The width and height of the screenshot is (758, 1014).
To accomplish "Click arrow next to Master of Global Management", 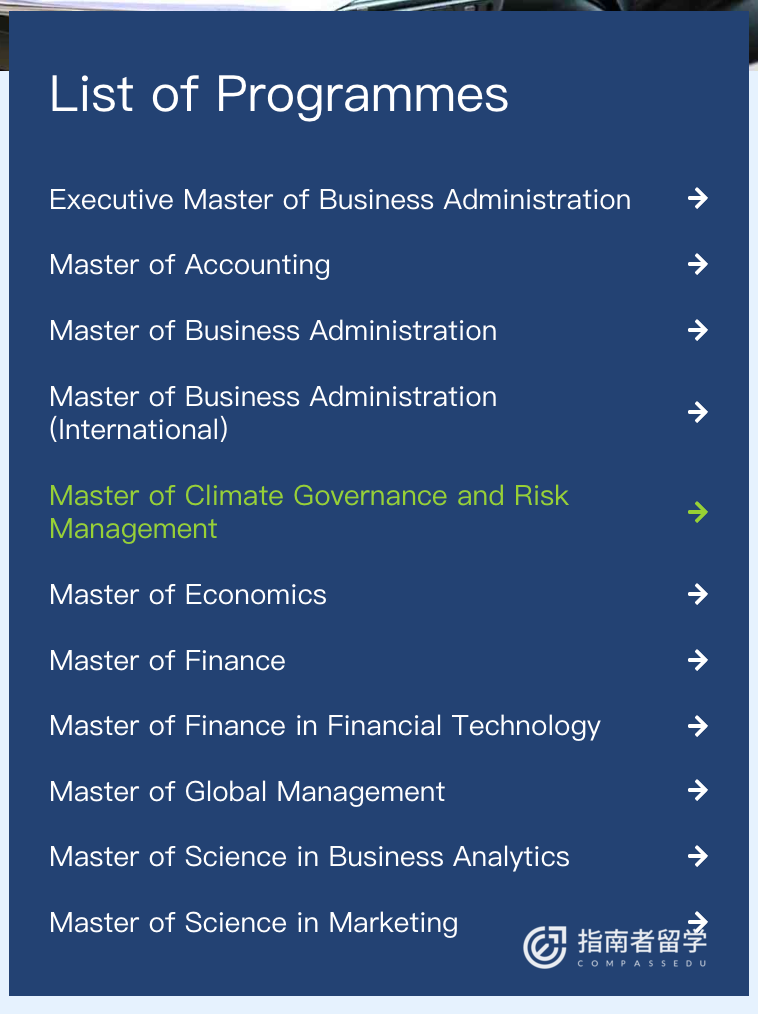I will [698, 790].
